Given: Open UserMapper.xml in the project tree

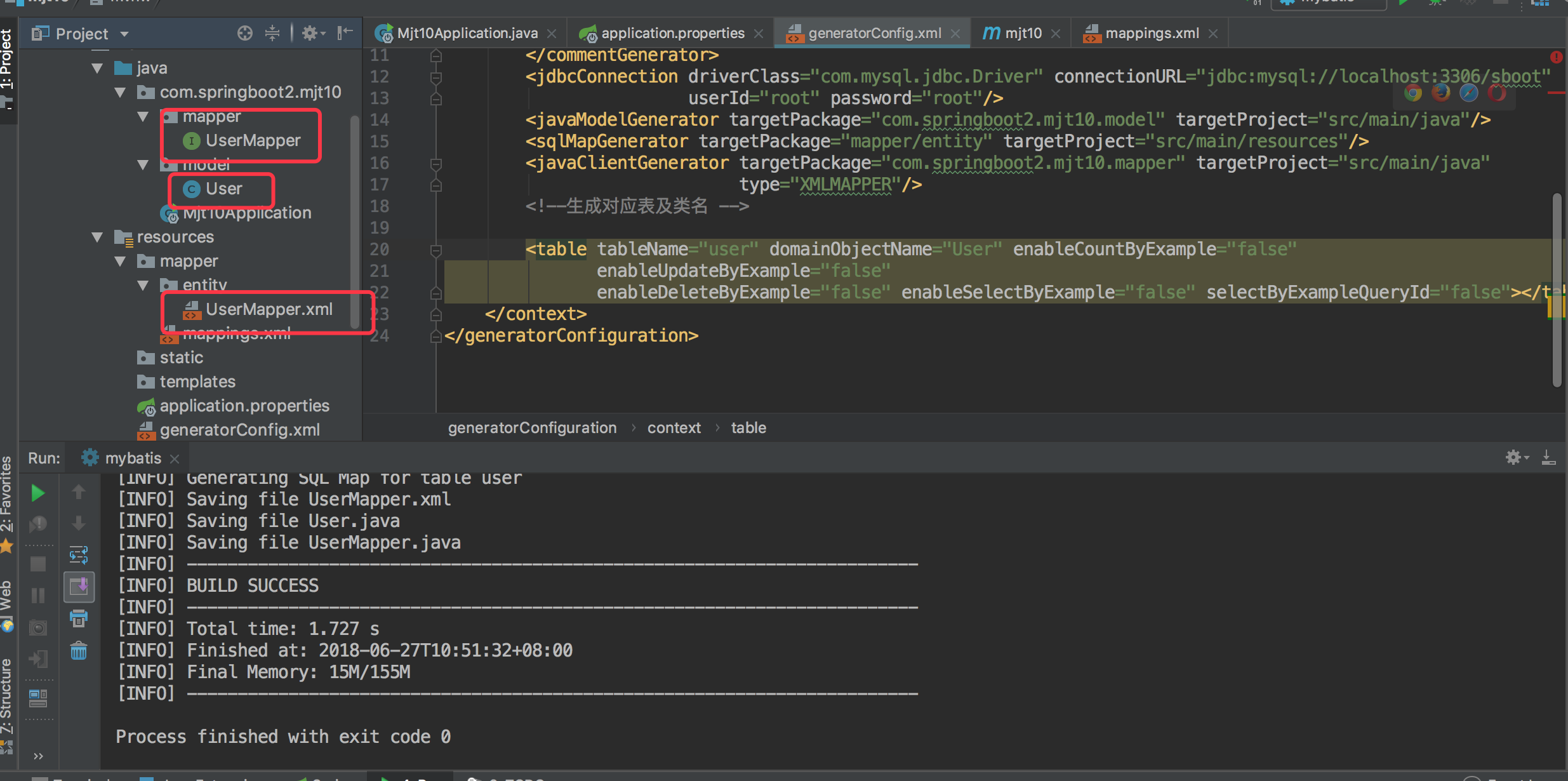Looking at the screenshot, I should pyautogui.click(x=269, y=309).
